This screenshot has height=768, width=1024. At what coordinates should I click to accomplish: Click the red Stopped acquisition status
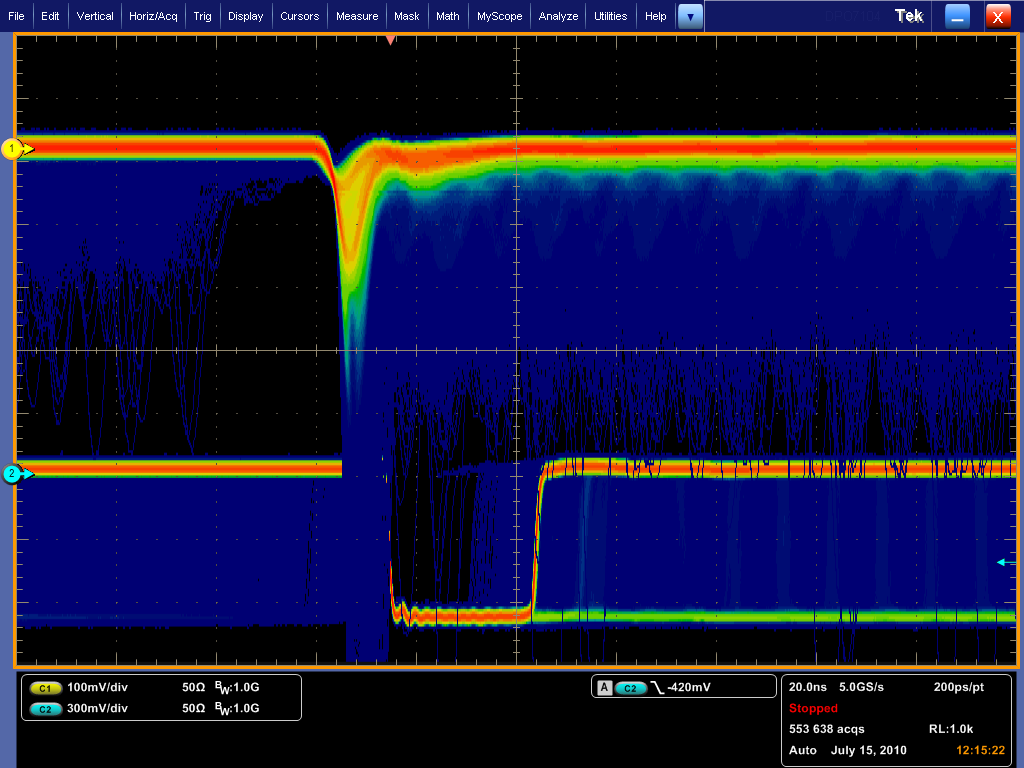813,708
